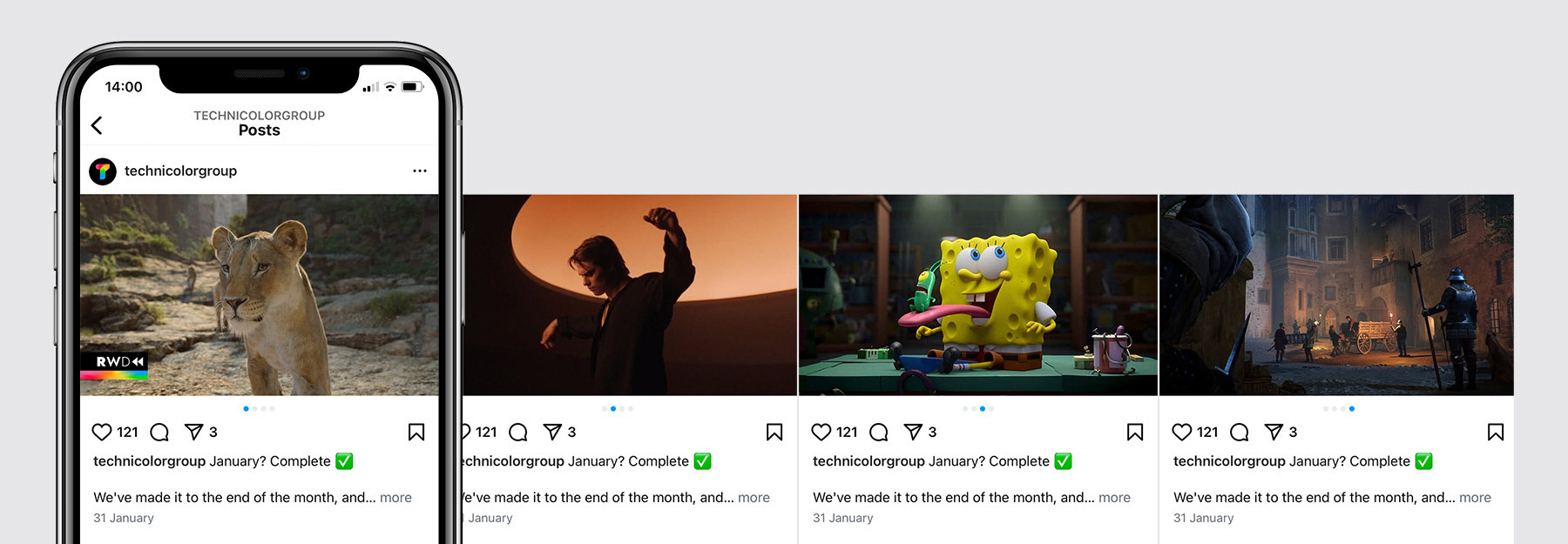This screenshot has height=544, width=1568.
Task: Select carousel dots under the lioness image
Action: tap(259, 408)
